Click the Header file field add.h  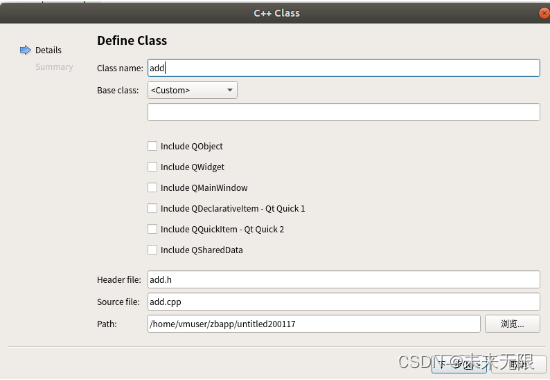(x=343, y=280)
